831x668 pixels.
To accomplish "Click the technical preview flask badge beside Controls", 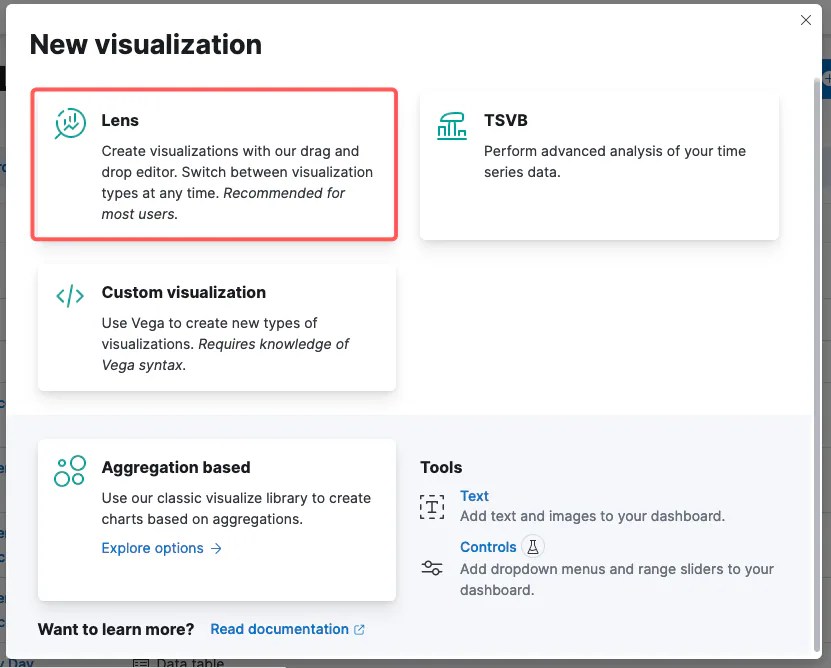I will (x=532, y=547).
